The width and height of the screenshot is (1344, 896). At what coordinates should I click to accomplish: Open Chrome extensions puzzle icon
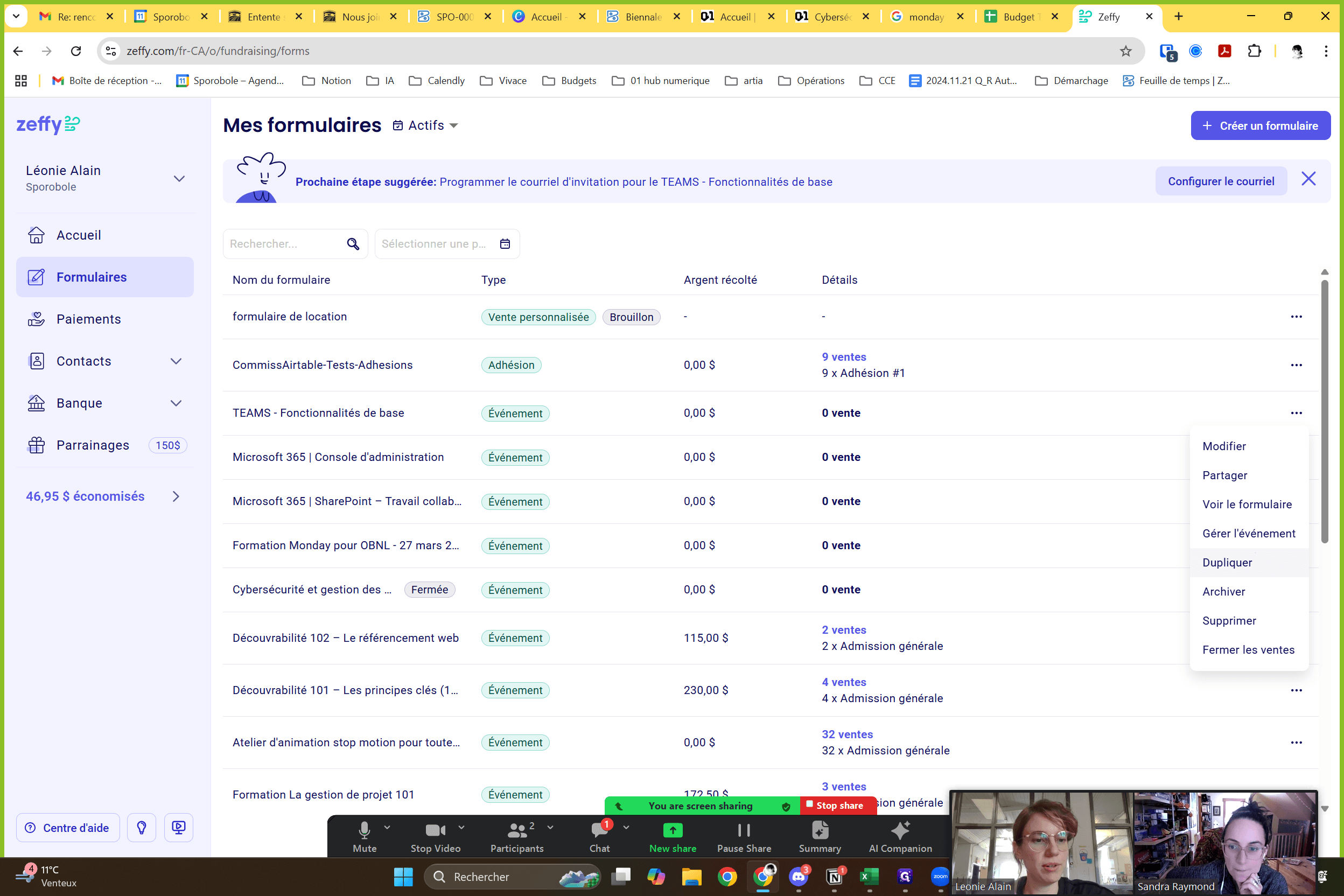(1254, 51)
